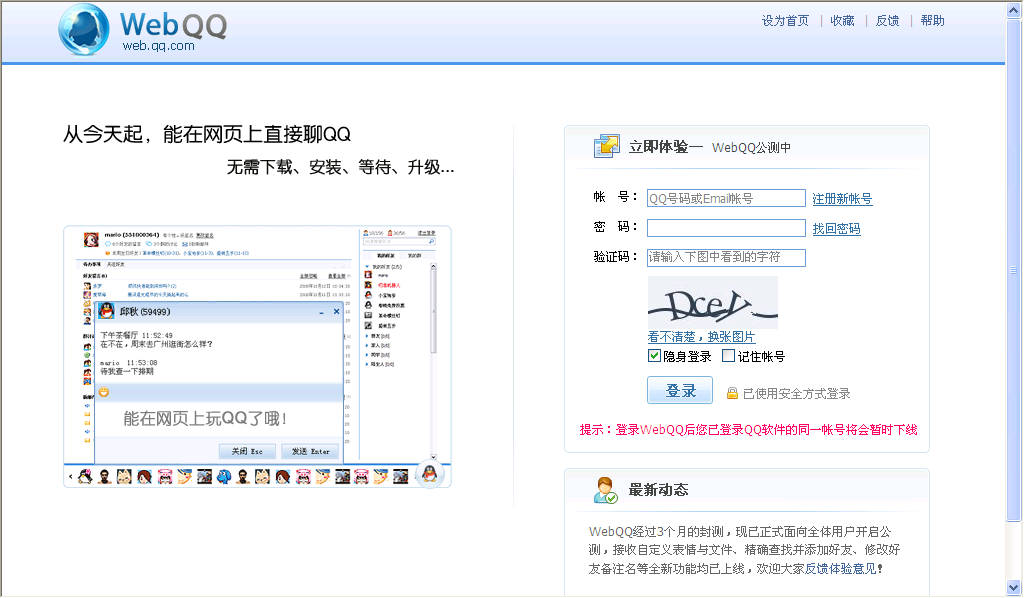Click the secure login padlock icon
Viewport: 1024px width, 598px height.
pyautogui.click(x=732, y=394)
